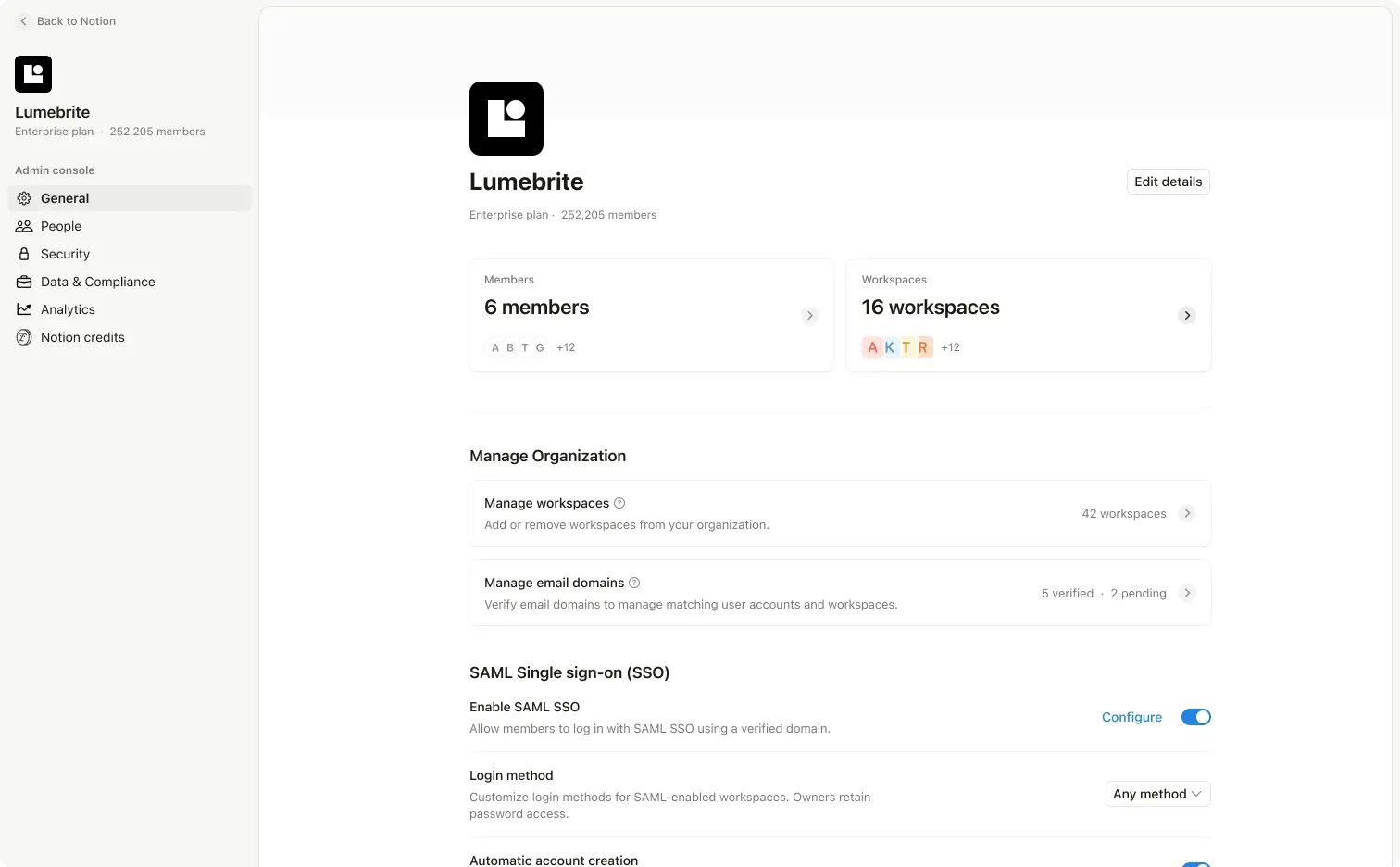This screenshot has height=867, width=1400.
Task: Open the Login method dropdown
Action: 1157,794
